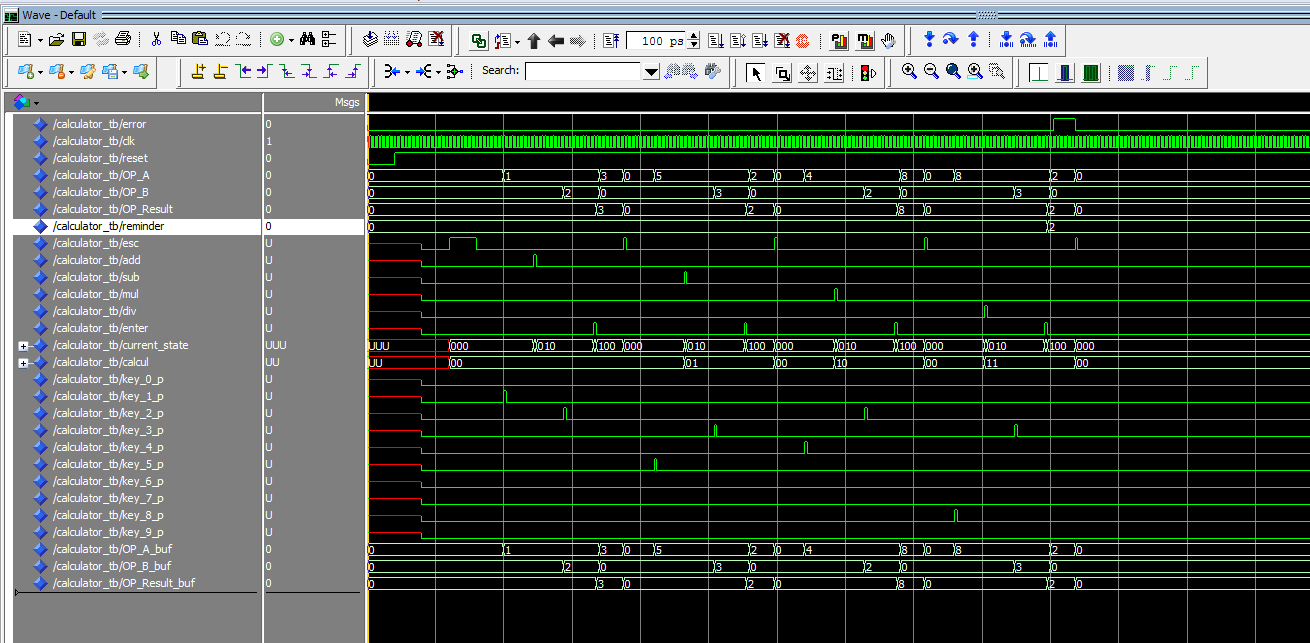The width and height of the screenshot is (1310, 643).
Task: Click the Open file icon
Action: [x=57, y=40]
